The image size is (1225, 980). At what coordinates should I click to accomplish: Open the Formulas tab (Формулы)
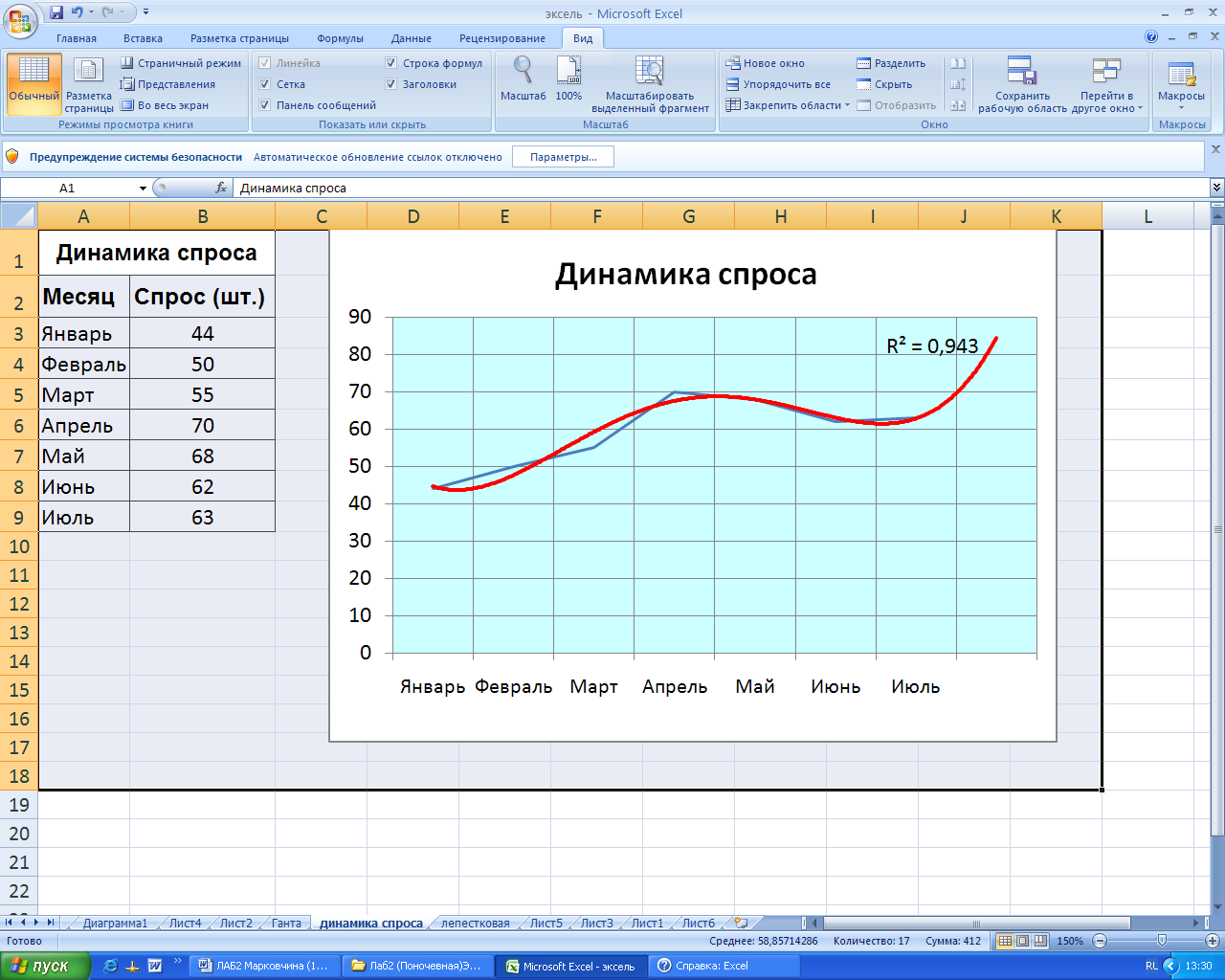(x=340, y=38)
